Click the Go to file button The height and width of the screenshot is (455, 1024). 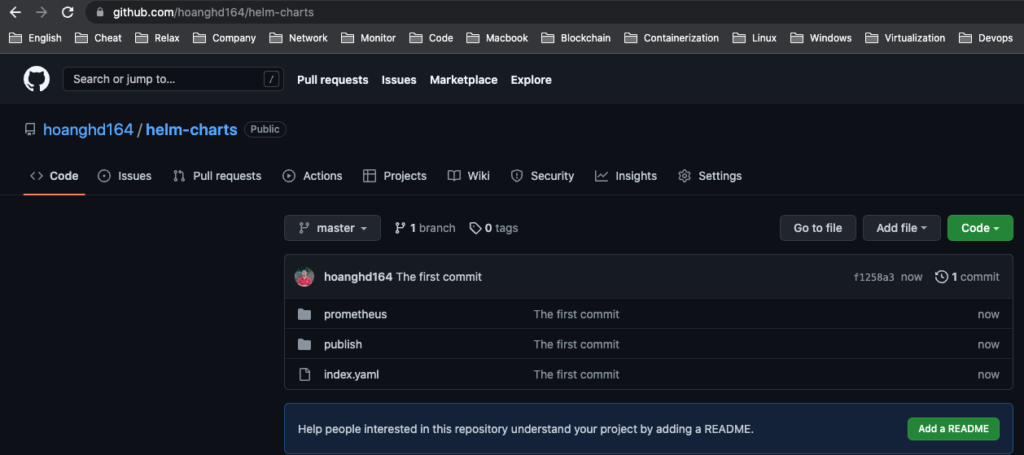[x=818, y=228]
